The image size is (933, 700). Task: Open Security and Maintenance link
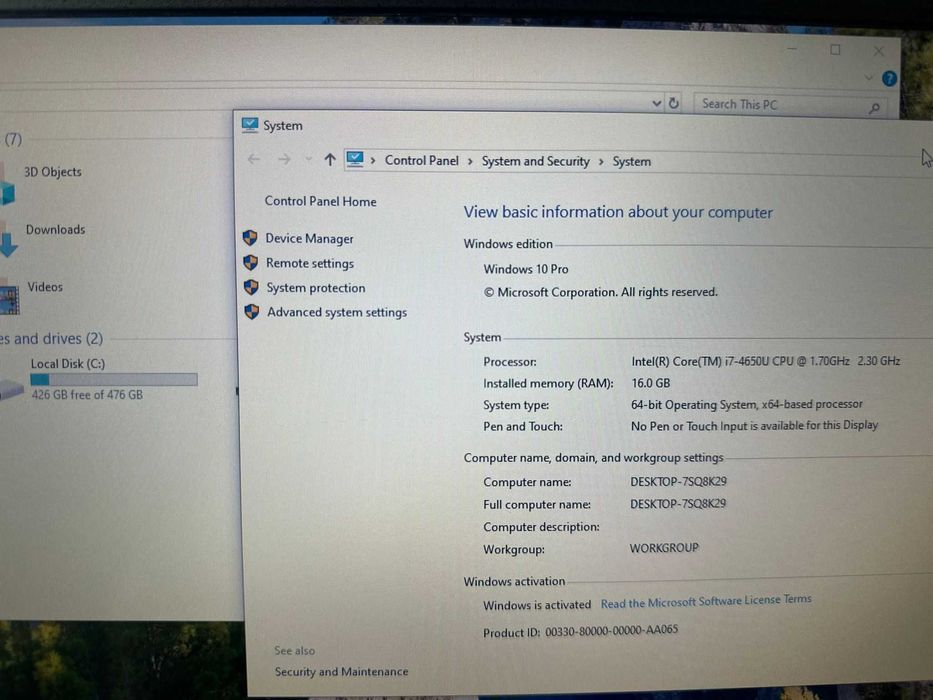click(341, 671)
